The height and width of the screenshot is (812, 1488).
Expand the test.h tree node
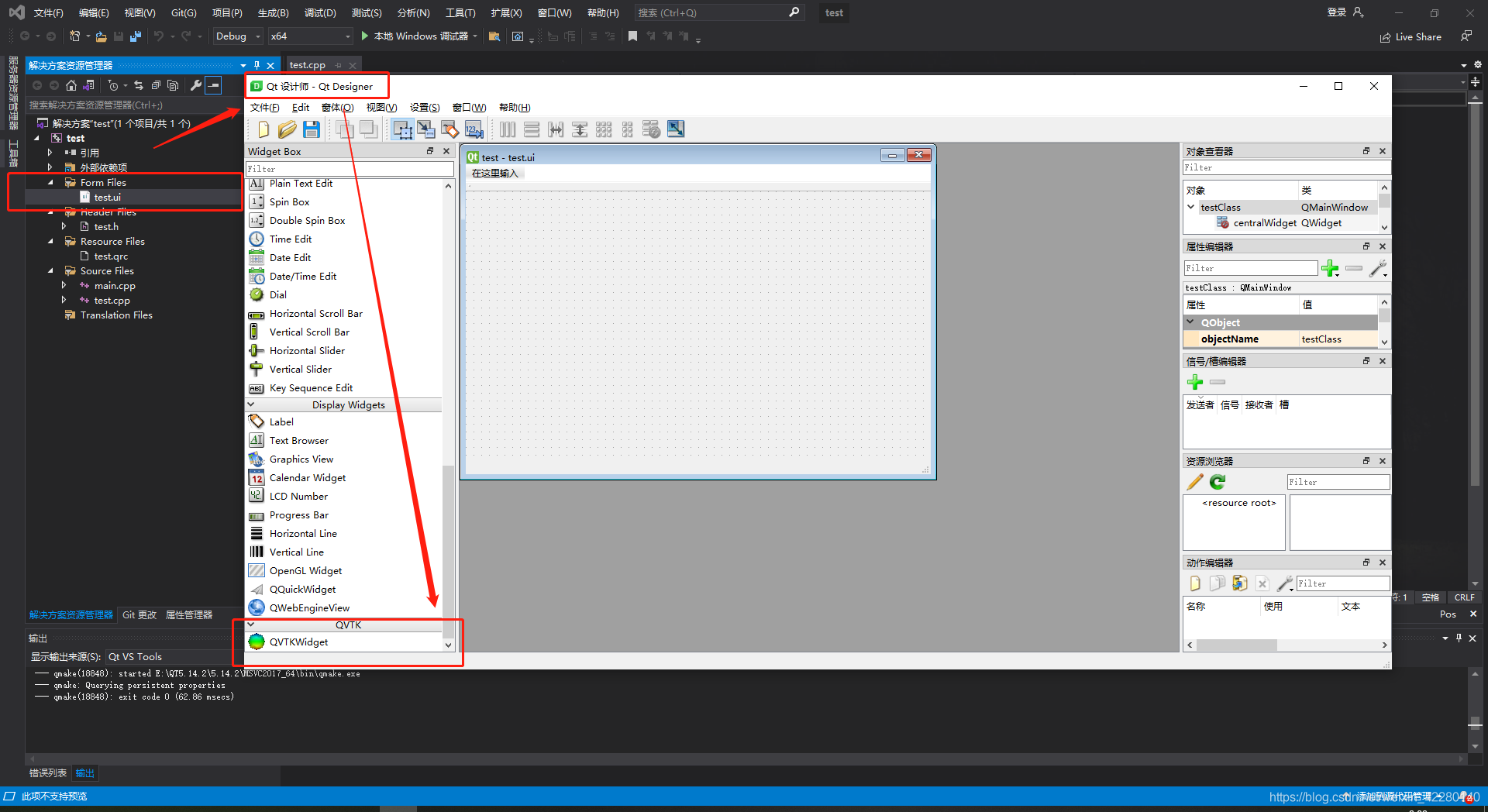click(64, 227)
